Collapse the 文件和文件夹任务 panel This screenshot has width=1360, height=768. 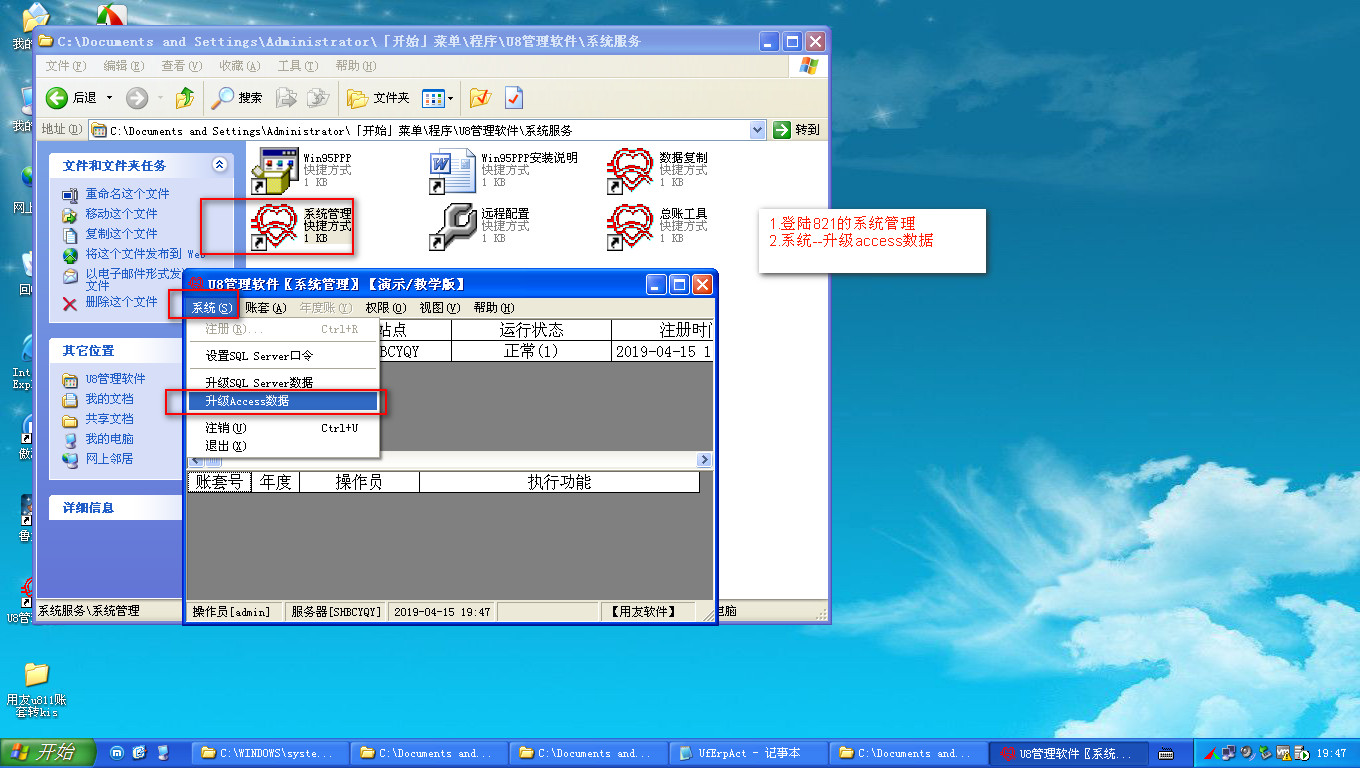pos(220,165)
